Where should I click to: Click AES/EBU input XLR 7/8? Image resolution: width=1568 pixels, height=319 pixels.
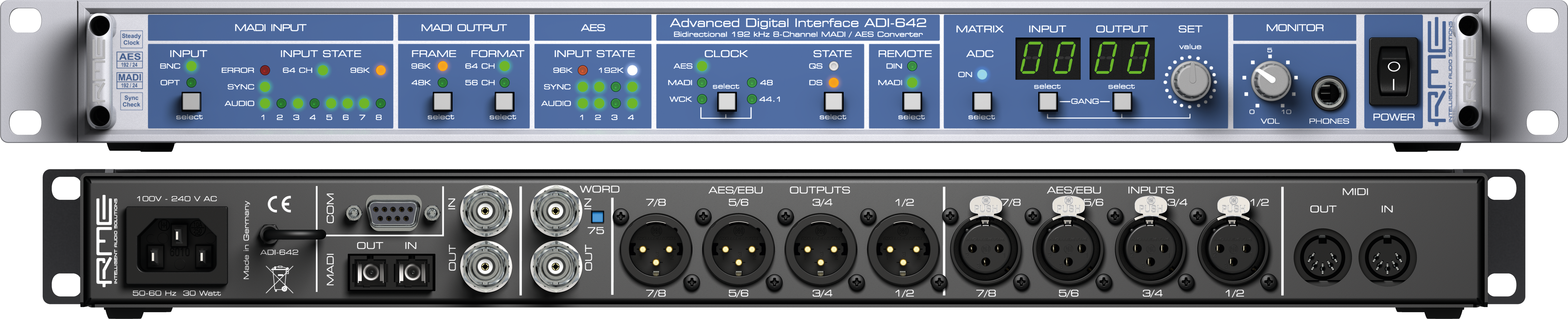click(986, 249)
